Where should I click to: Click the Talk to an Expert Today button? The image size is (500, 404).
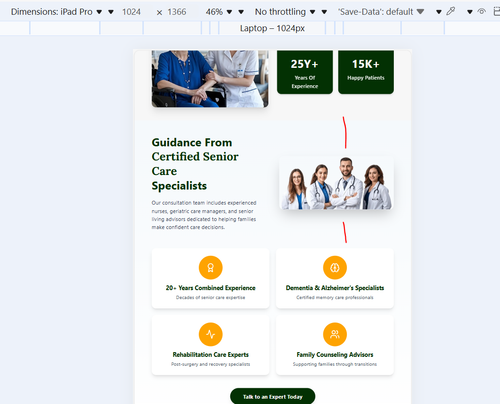pyautogui.click(x=273, y=396)
